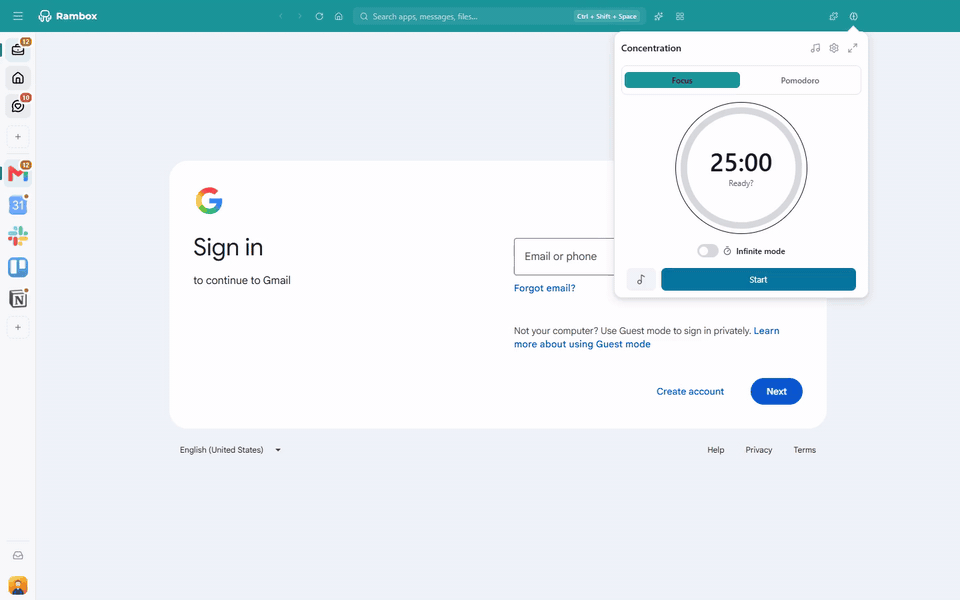Open the unified inbox workspace with badge 12

18,50
